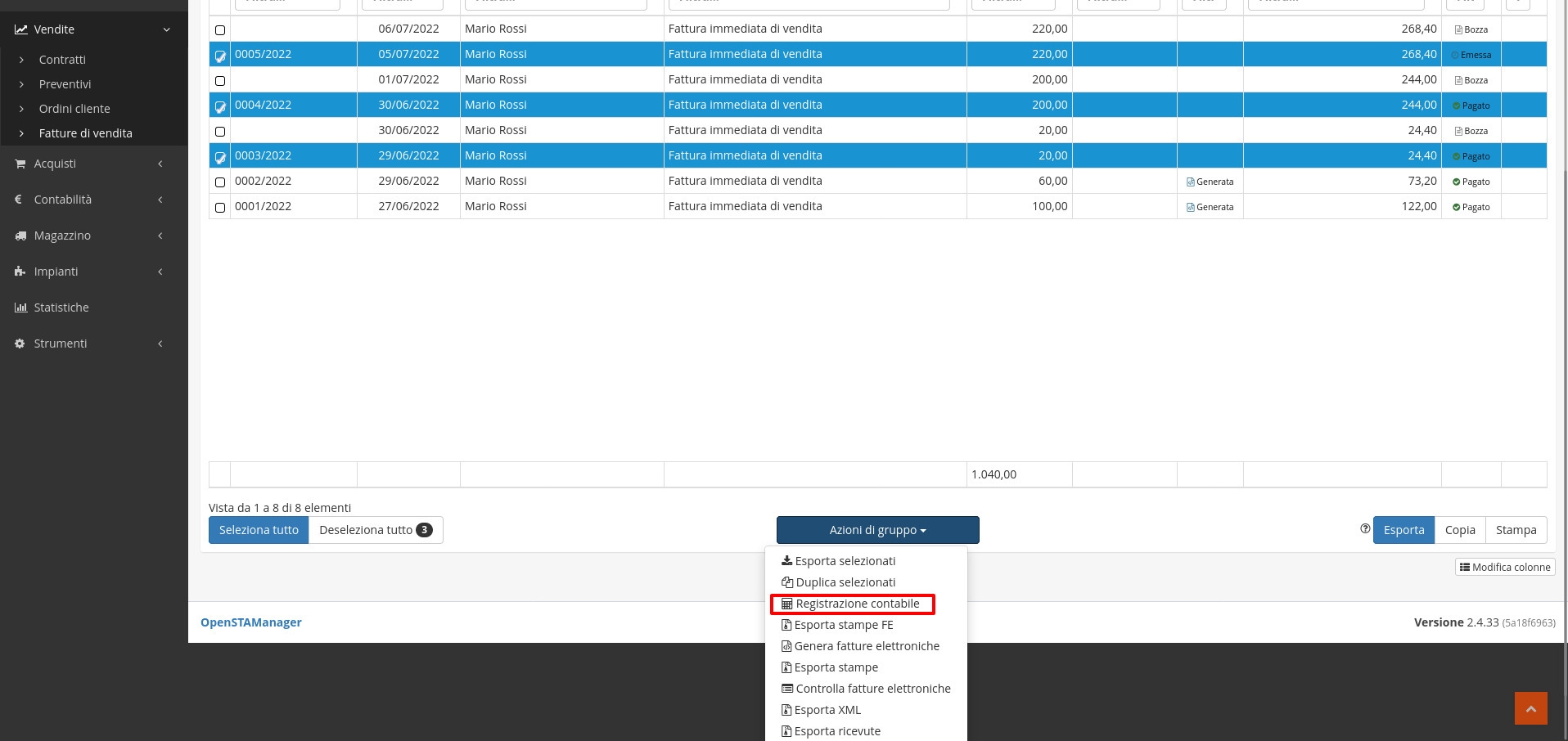The image size is (1568, 741).
Task: Select Genera fatture elettroniche menu entry
Action: point(866,646)
